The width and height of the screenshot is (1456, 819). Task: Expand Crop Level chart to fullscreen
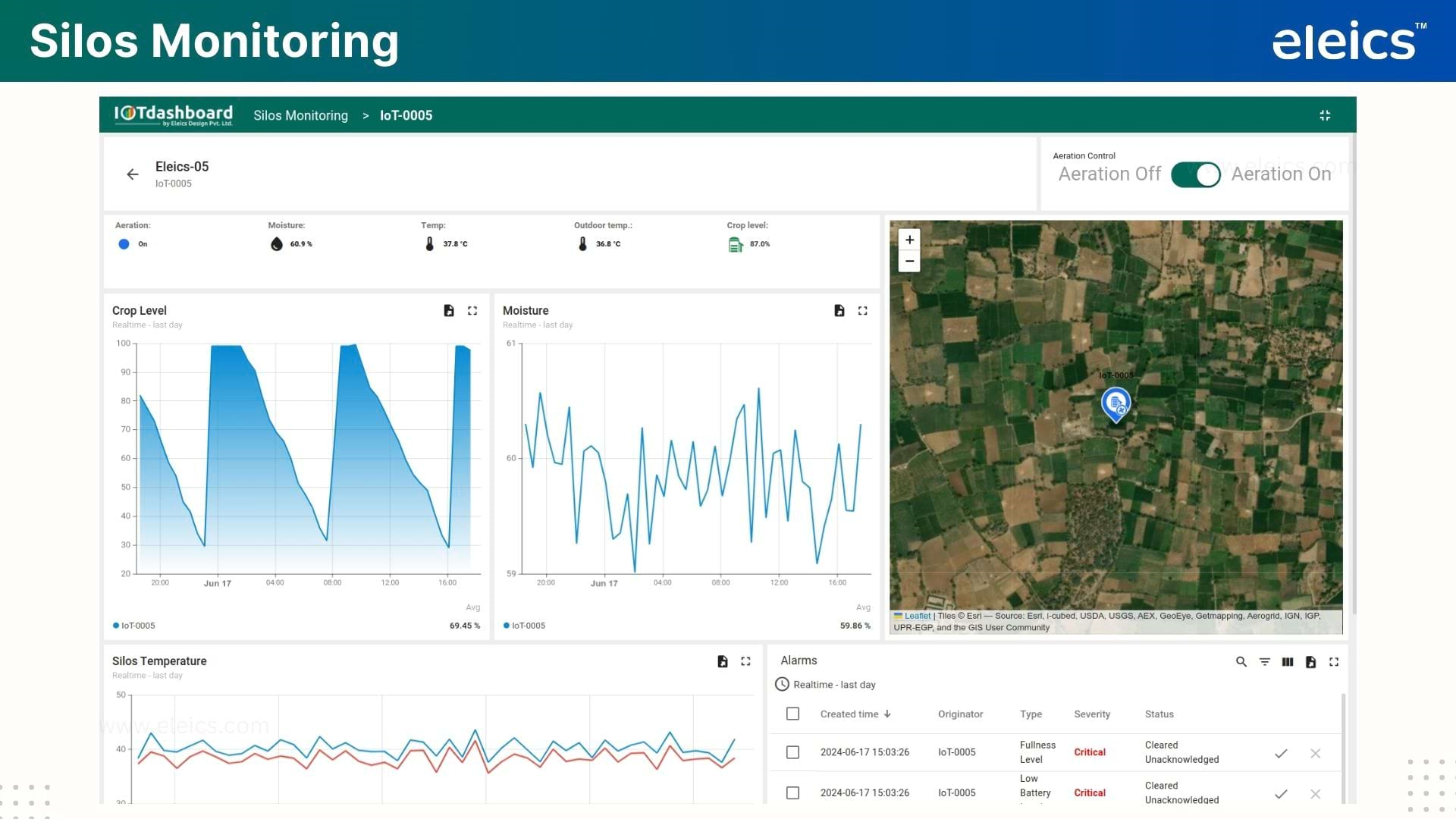coord(472,311)
